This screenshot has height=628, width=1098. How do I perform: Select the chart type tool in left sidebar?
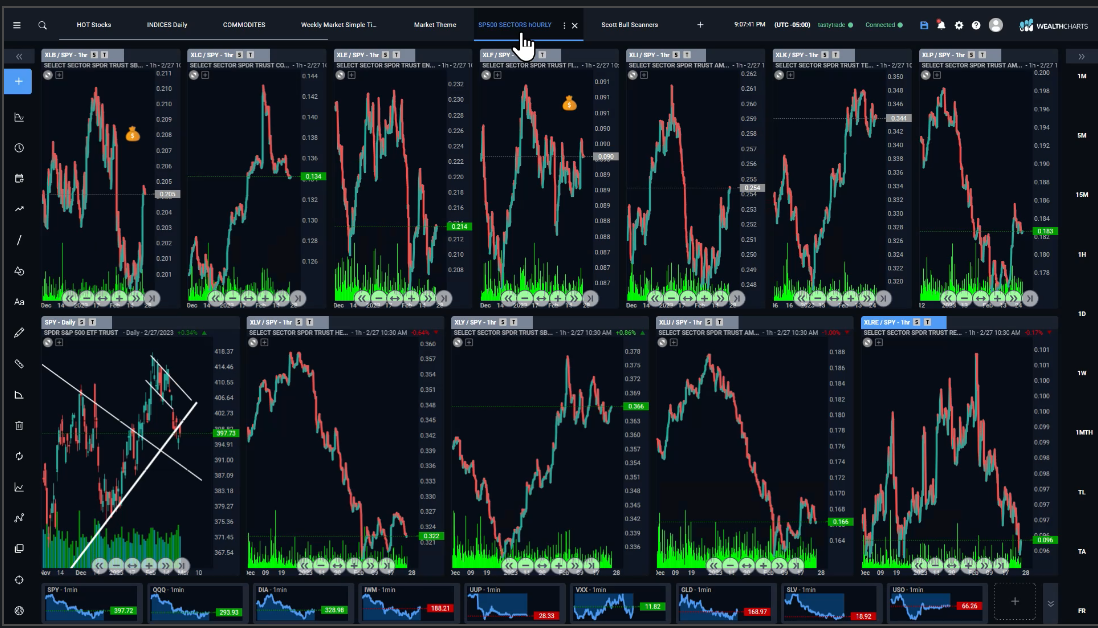pyautogui.click(x=19, y=118)
